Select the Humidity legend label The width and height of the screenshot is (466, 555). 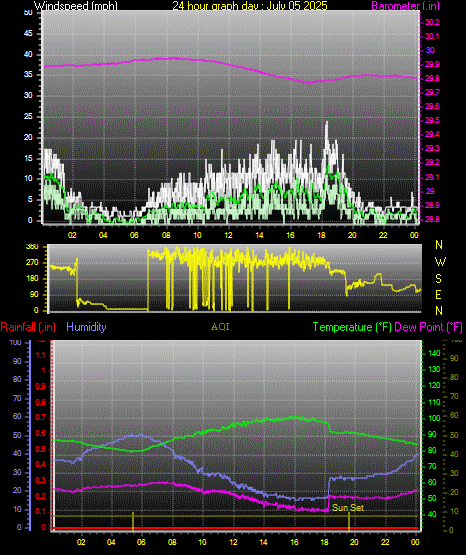(86, 327)
